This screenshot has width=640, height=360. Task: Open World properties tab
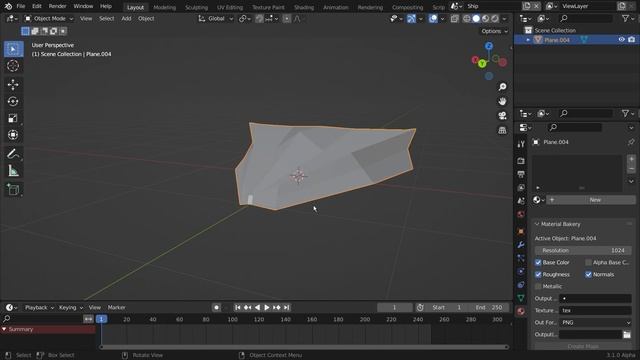click(x=521, y=214)
